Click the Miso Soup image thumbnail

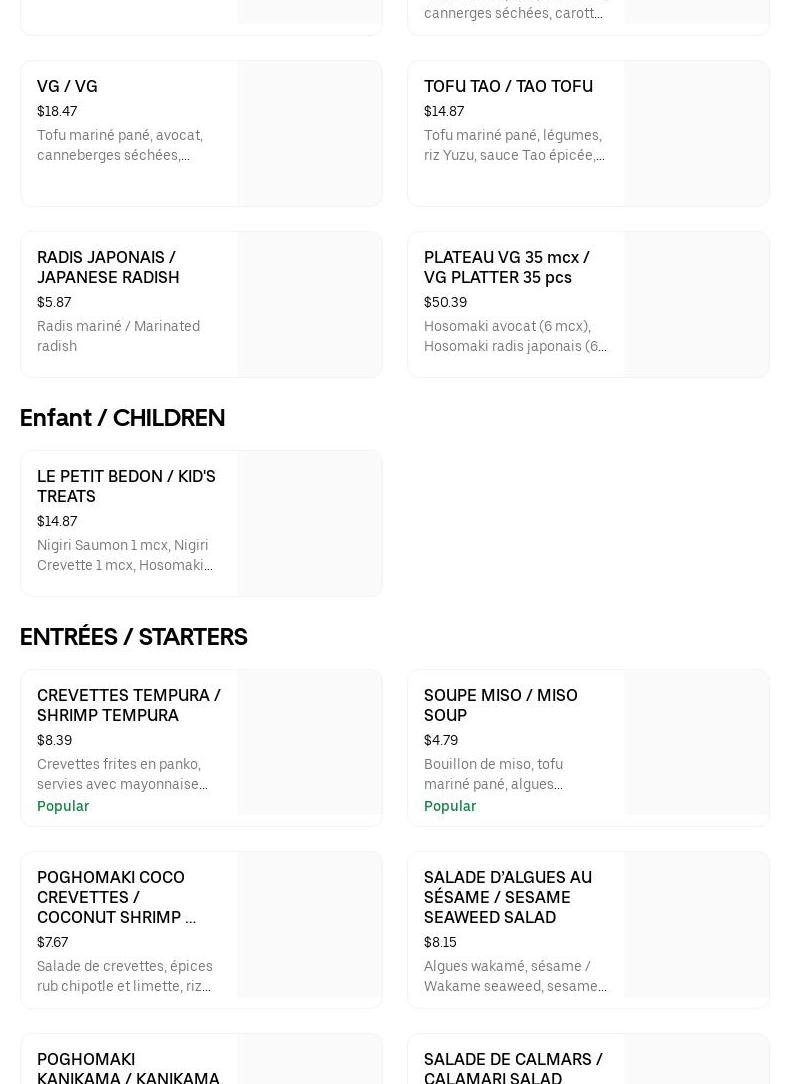696,743
